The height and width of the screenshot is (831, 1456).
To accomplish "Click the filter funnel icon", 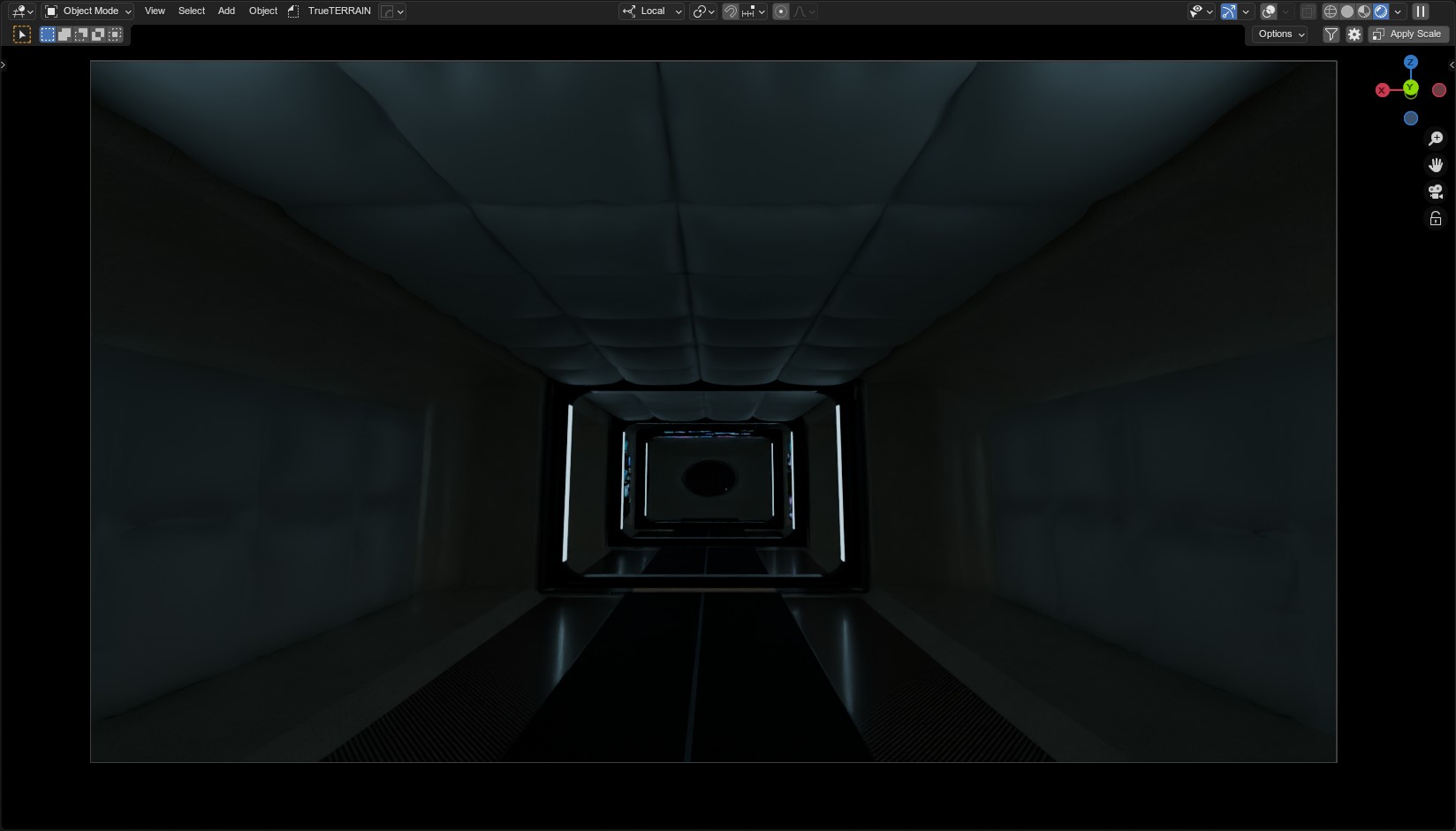I will pyautogui.click(x=1331, y=34).
